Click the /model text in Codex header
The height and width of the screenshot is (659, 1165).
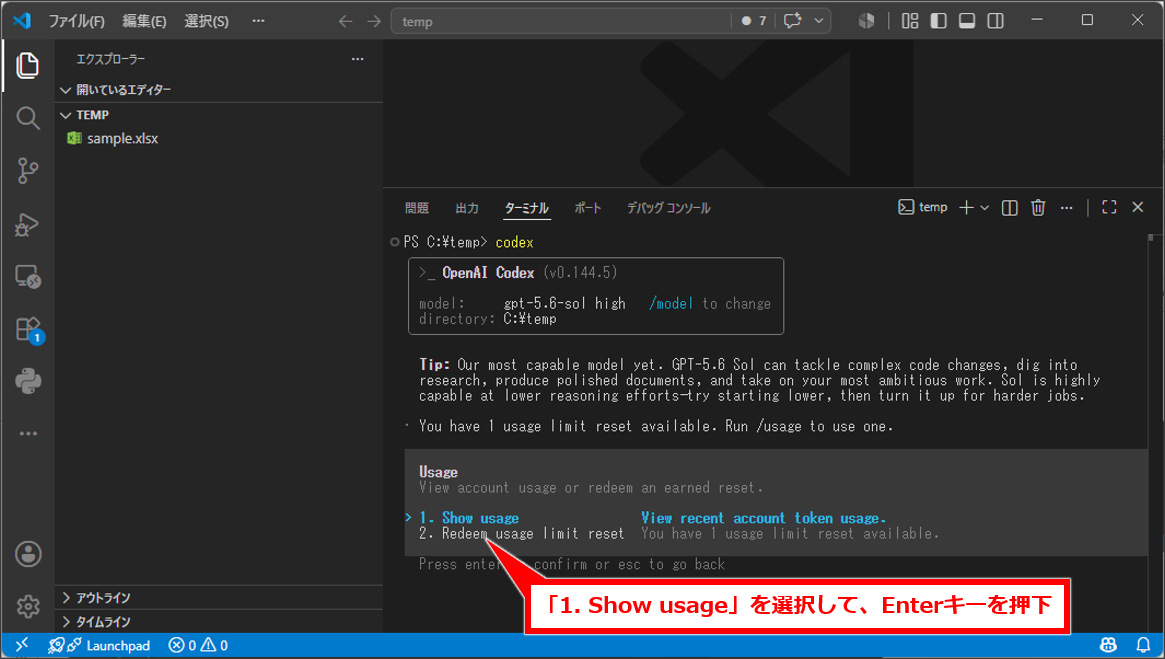pyautogui.click(x=671, y=303)
